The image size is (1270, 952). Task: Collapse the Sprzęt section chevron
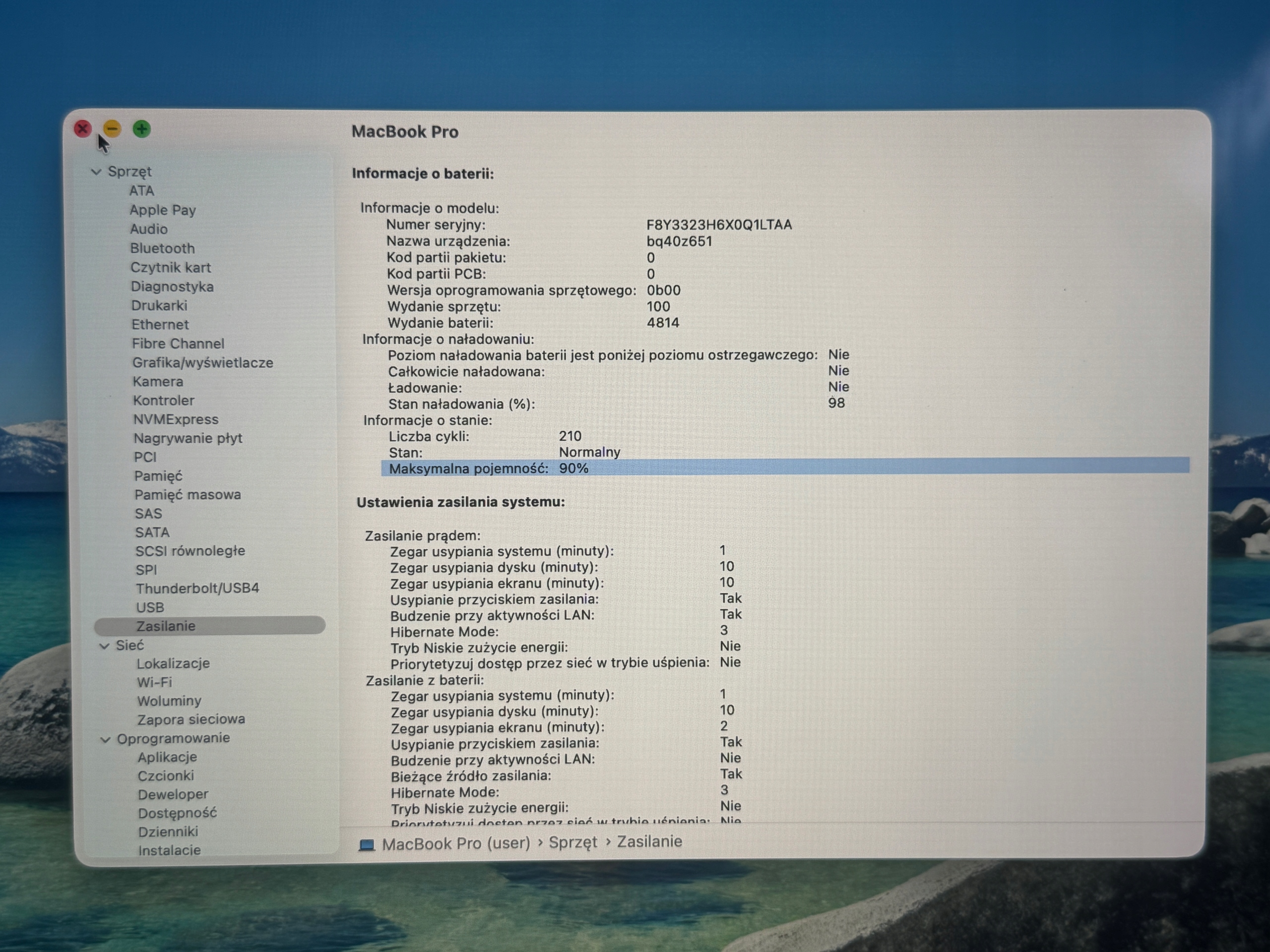point(96,172)
